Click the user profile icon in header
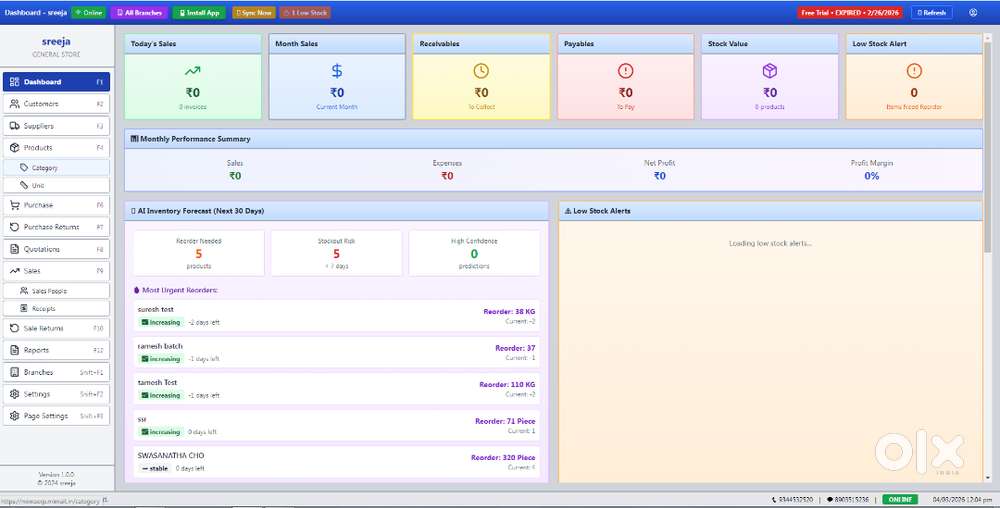1000x508 pixels. click(973, 13)
